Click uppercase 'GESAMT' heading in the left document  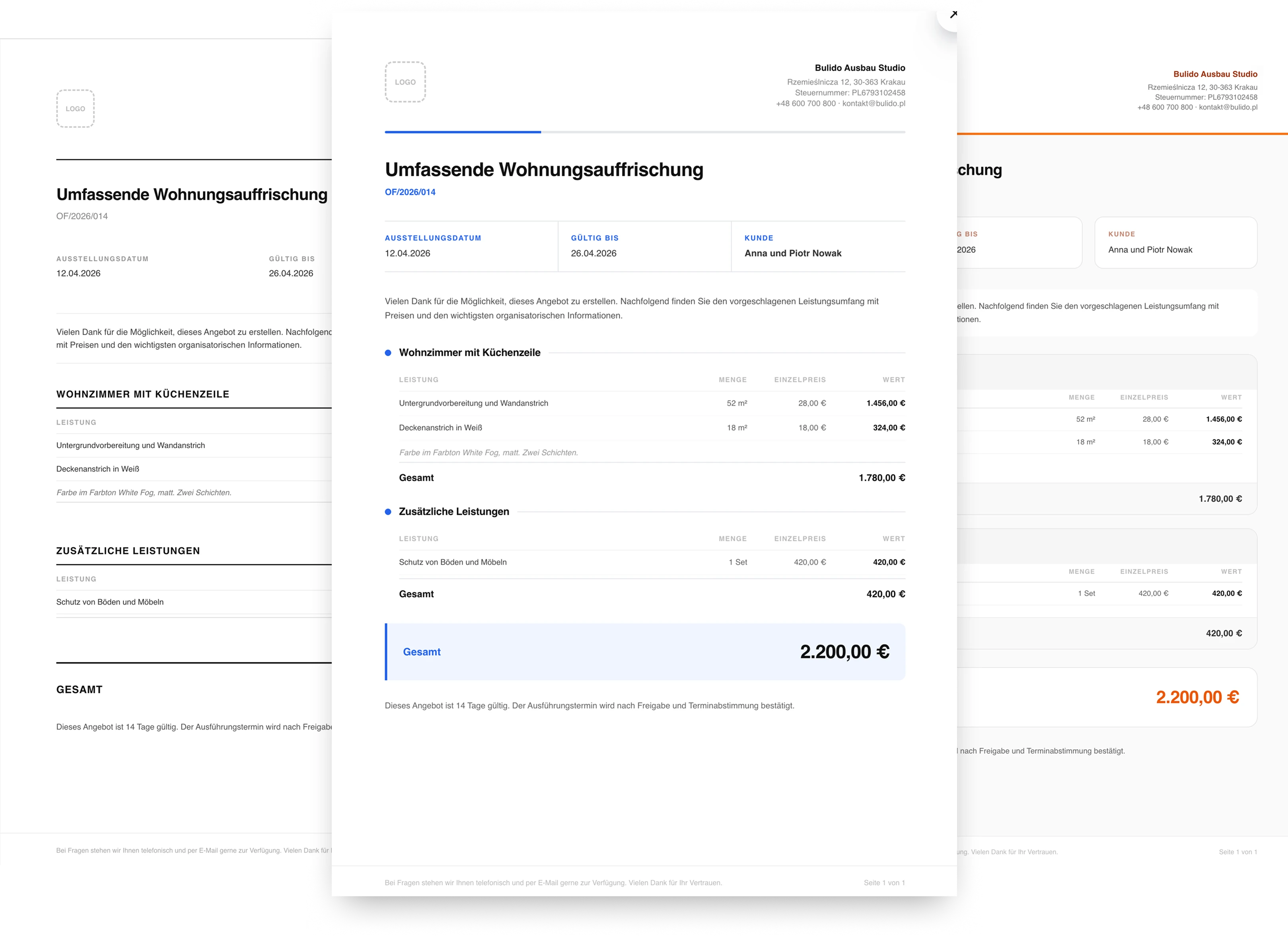pos(80,689)
